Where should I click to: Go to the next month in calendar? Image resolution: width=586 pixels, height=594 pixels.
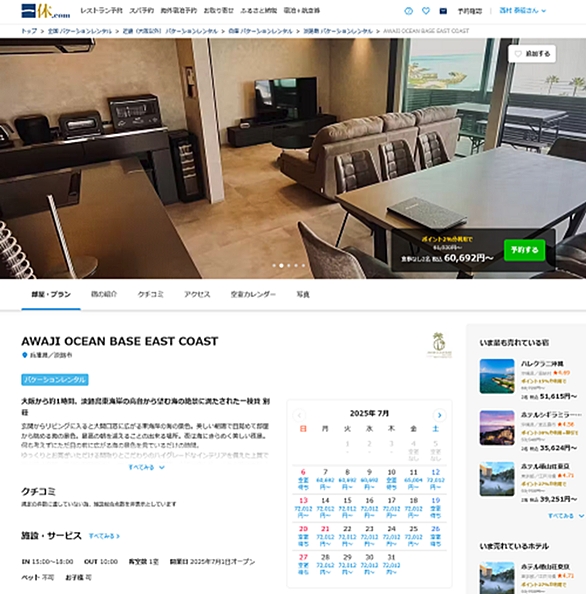coord(439,415)
